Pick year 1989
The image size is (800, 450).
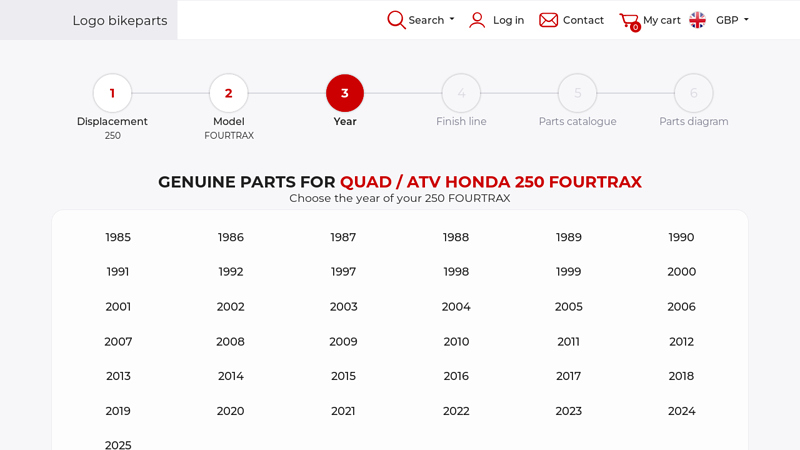click(568, 237)
